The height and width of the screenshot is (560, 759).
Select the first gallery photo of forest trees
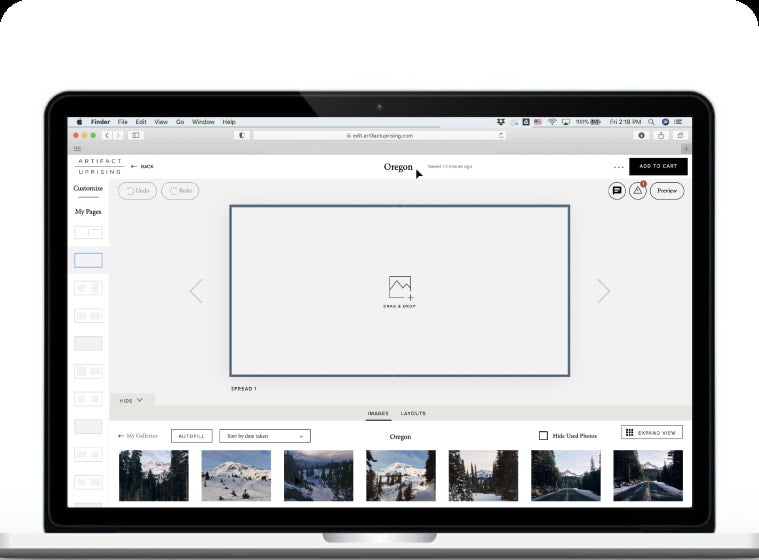(x=154, y=475)
